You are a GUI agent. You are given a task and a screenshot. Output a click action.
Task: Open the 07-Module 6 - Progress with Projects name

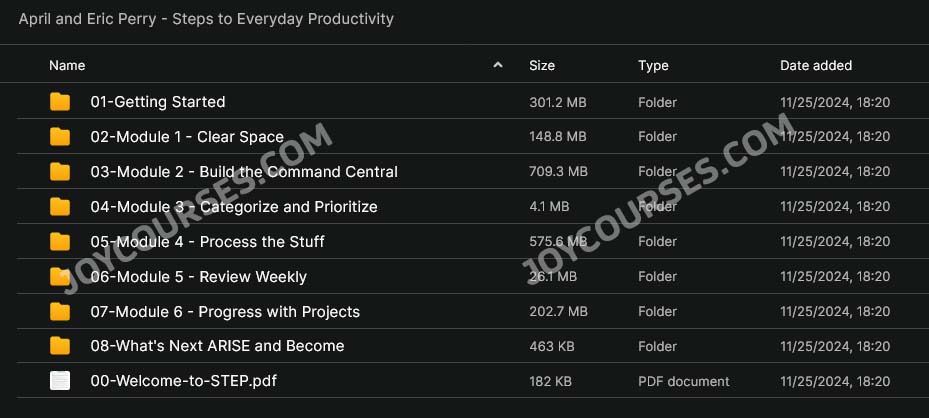(225, 311)
